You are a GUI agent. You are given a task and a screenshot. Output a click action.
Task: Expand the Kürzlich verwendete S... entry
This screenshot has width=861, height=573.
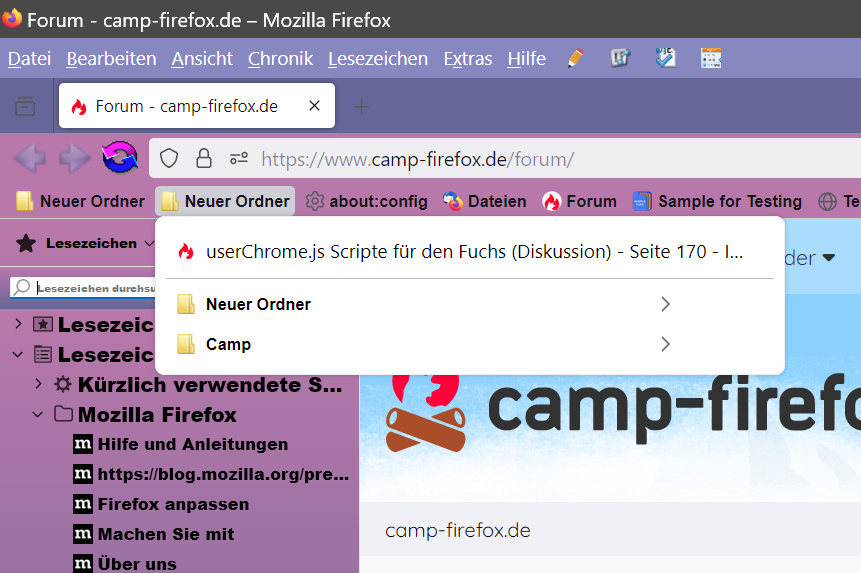[38, 384]
